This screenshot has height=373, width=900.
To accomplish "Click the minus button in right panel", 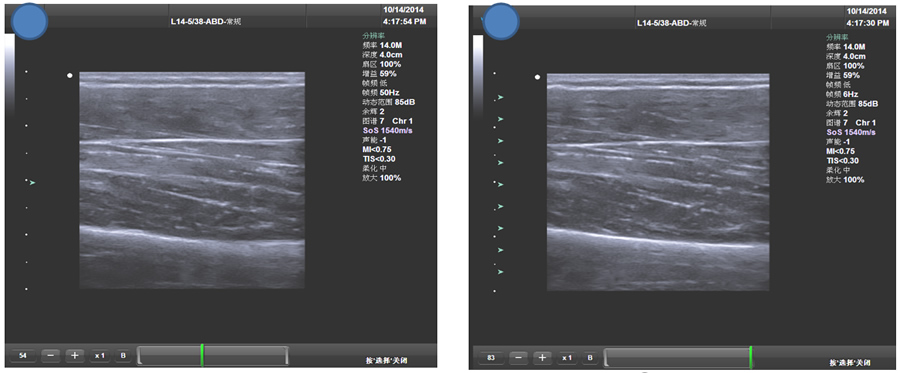I will coord(518,358).
